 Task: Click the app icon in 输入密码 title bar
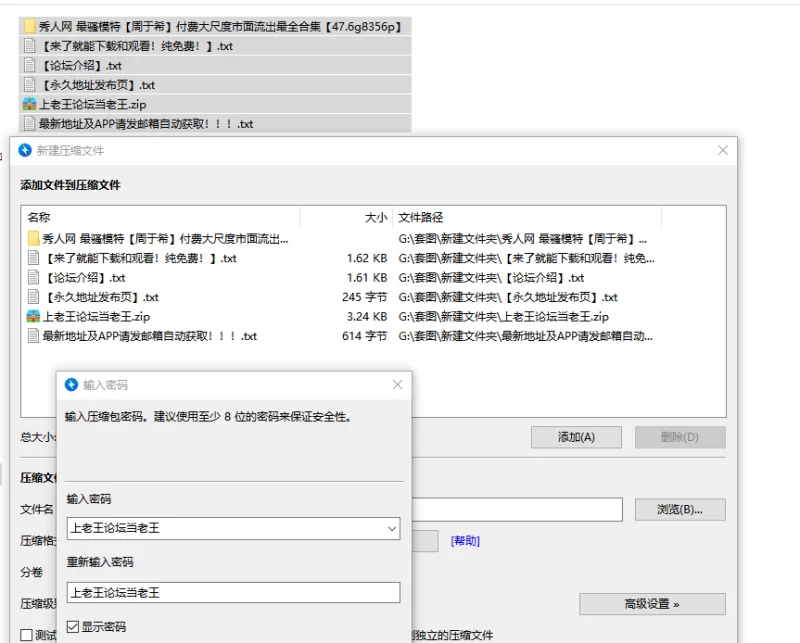coord(71,385)
